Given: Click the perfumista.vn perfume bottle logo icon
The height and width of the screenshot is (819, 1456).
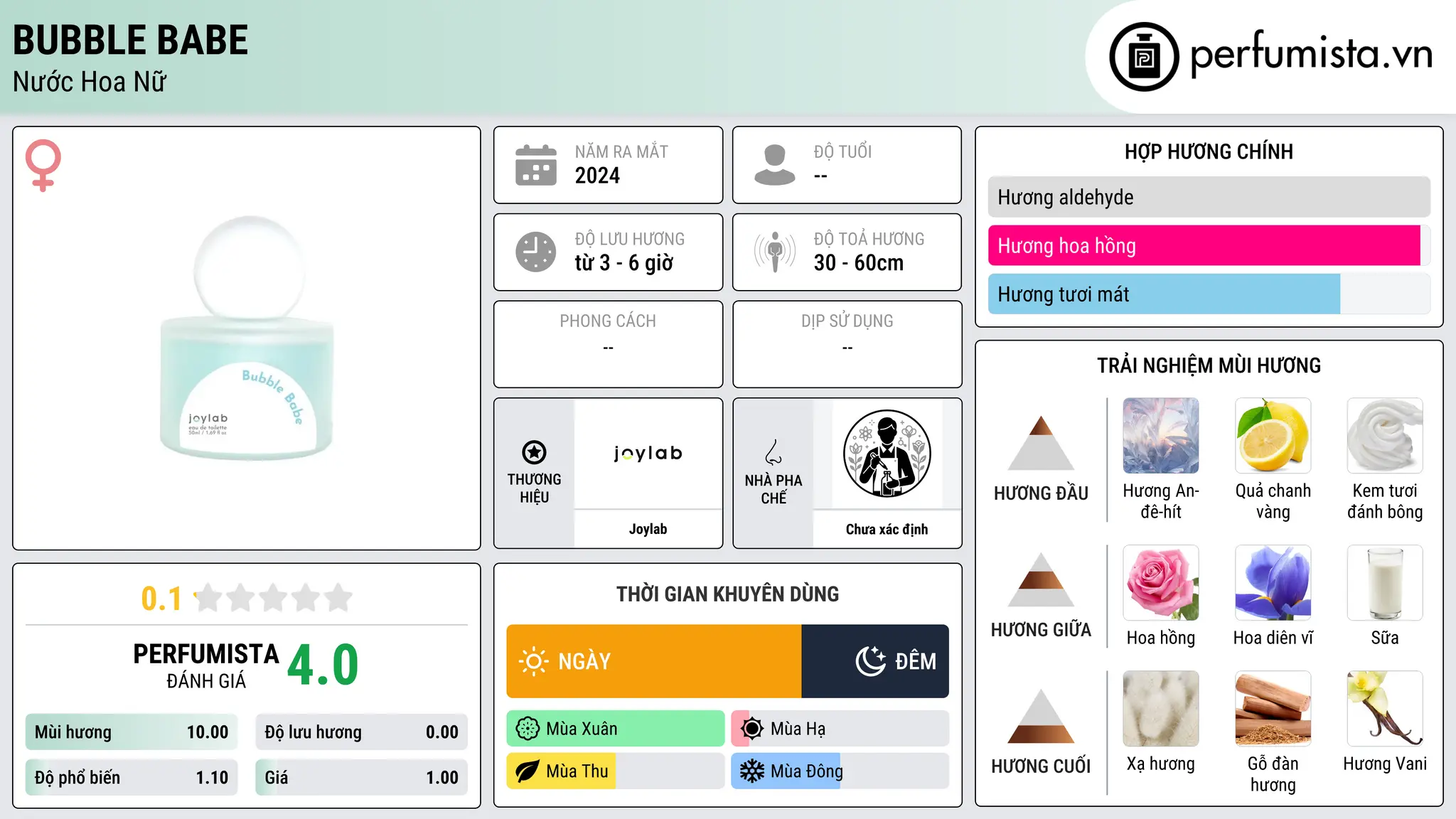Looking at the screenshot, I should coord(1144,57).
